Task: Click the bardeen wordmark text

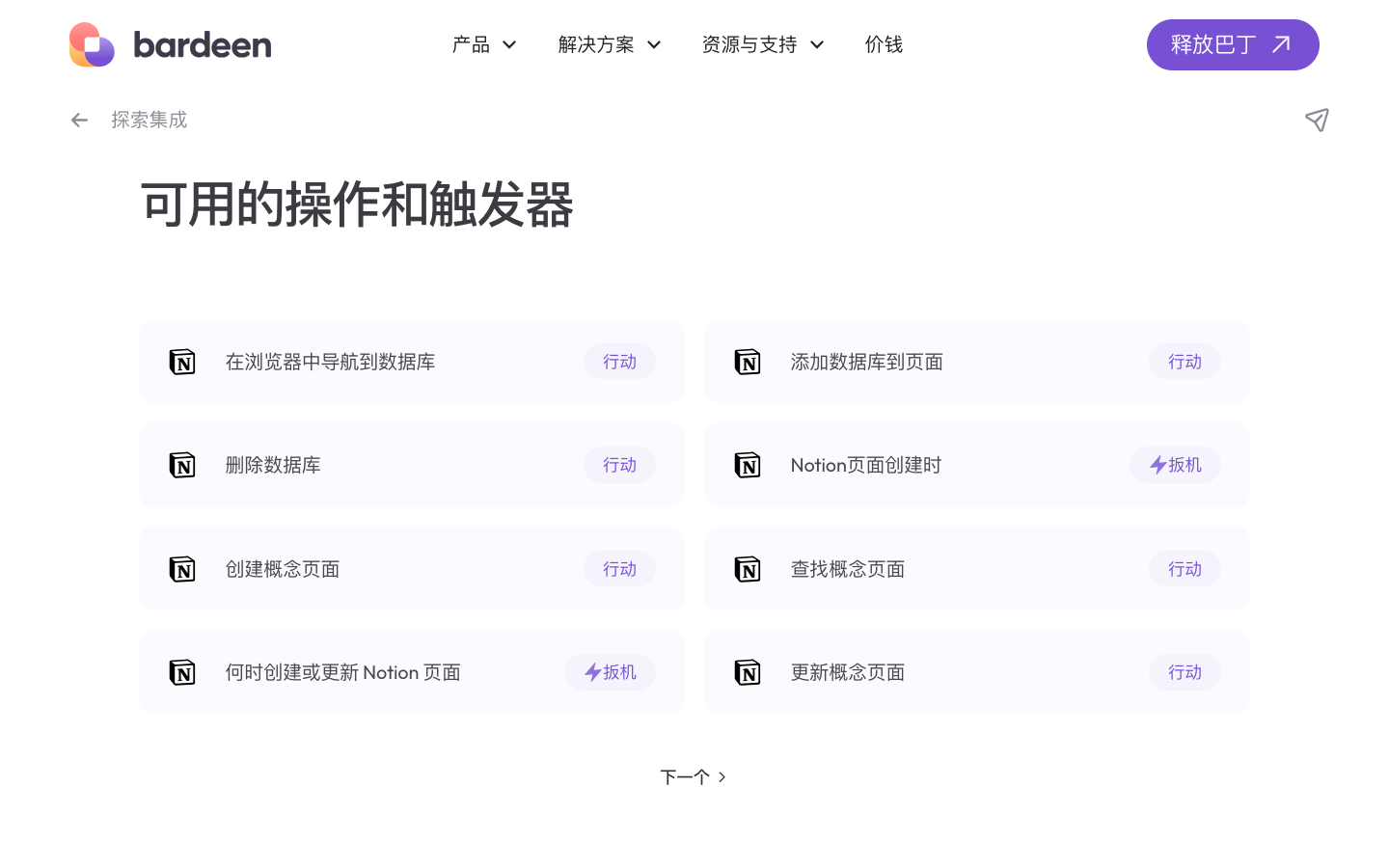Action: 203,45
